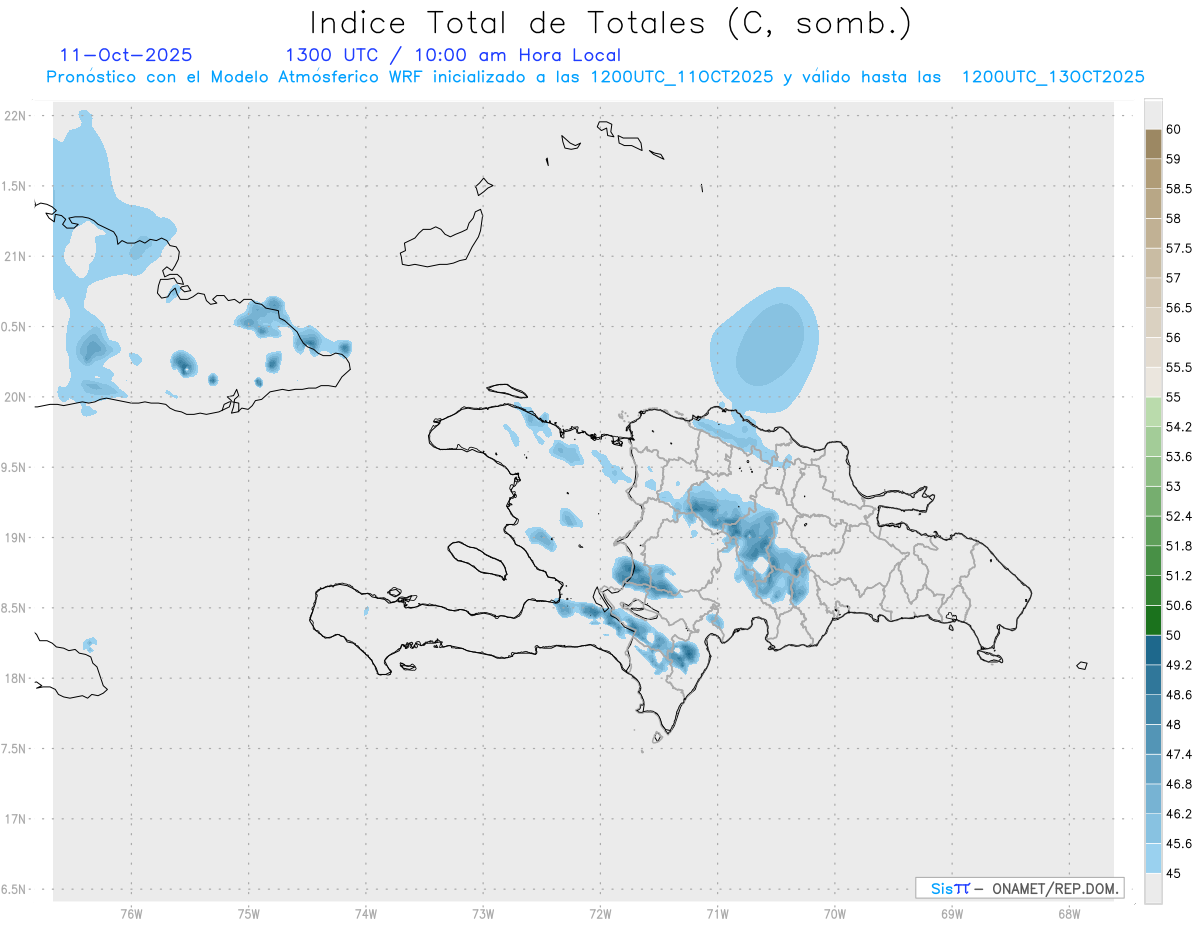Click the '71W' longitude label

(x=717, y=913)
